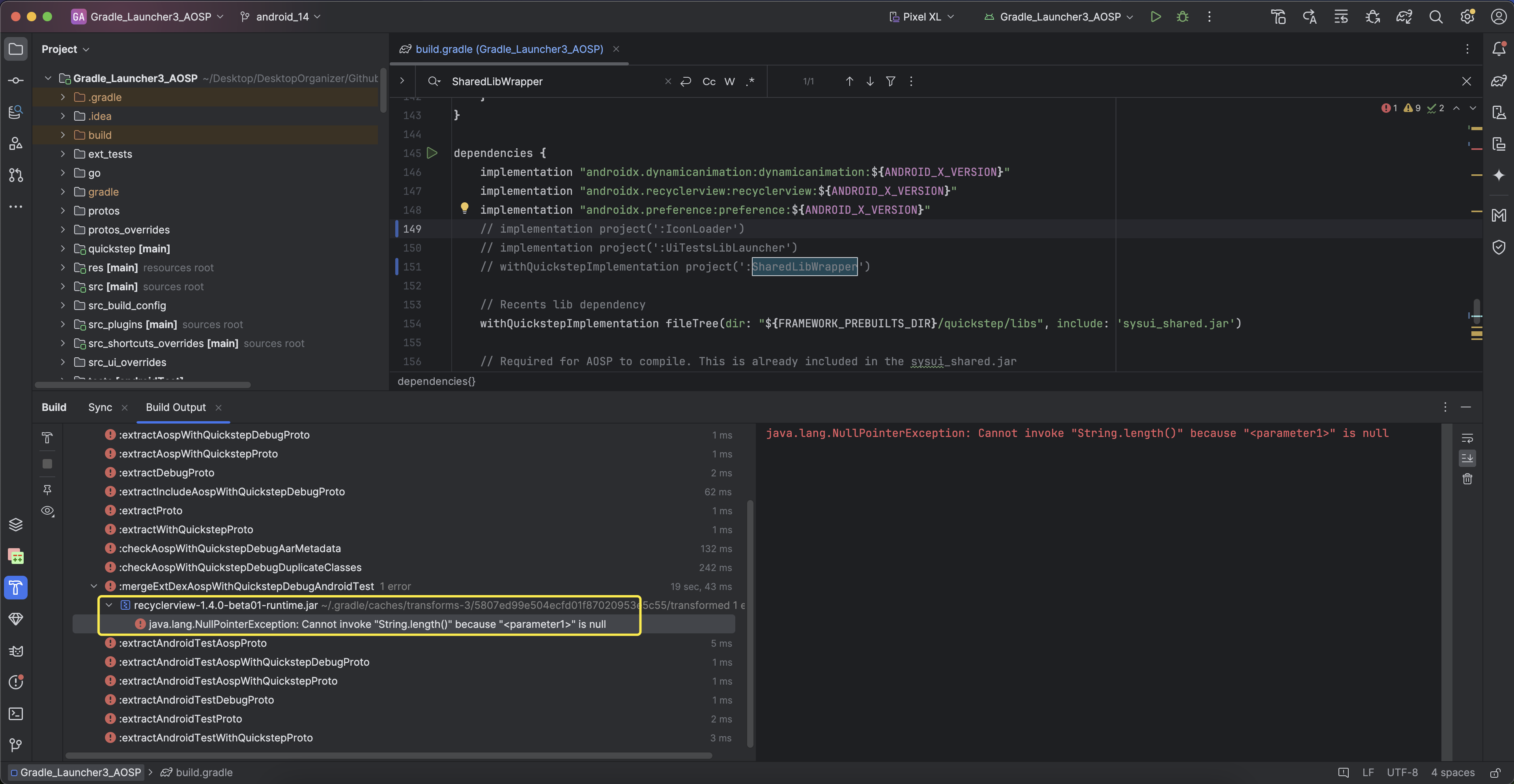Select the build.gradle editor tab

[509, 49]
